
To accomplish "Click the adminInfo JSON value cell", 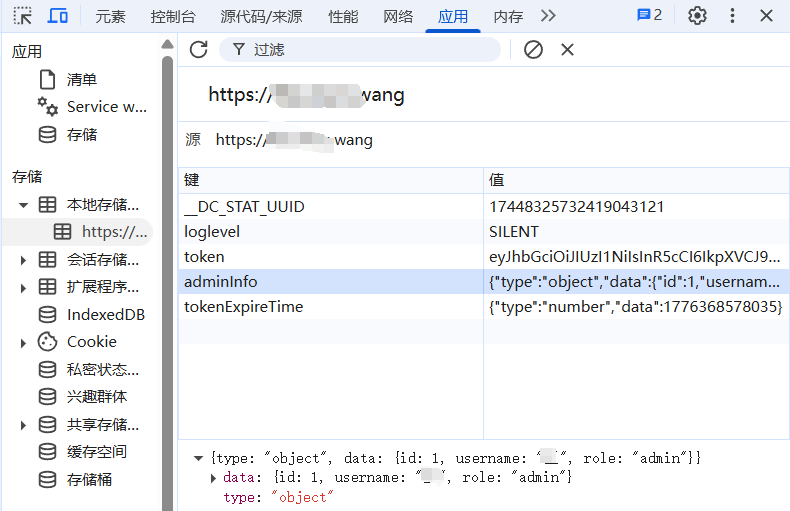I will coord(636,282).
